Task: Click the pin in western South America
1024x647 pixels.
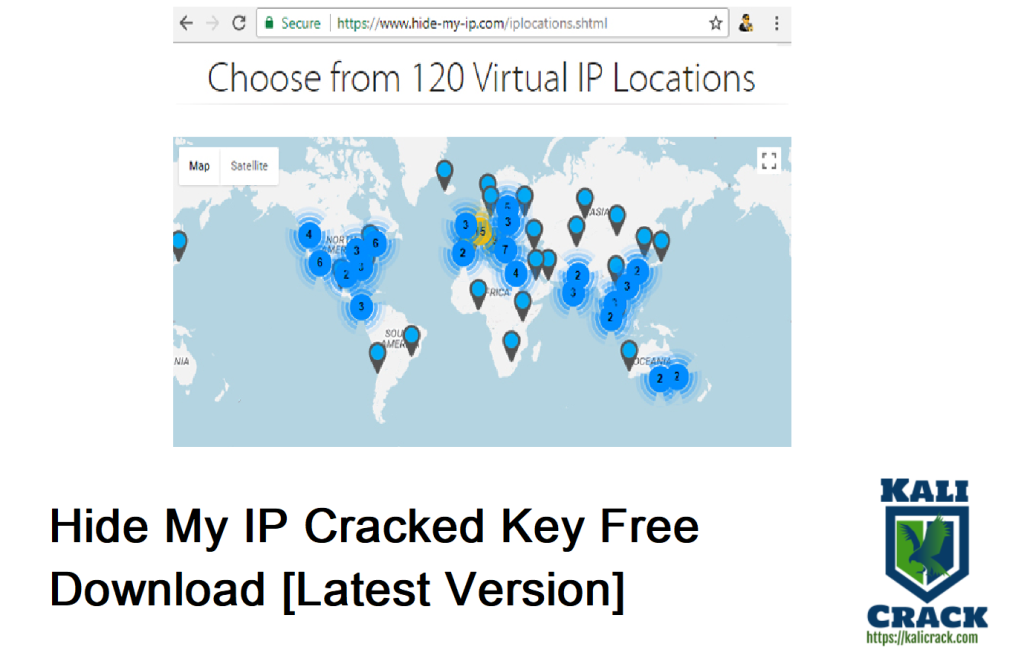Action: pos(377,358)
